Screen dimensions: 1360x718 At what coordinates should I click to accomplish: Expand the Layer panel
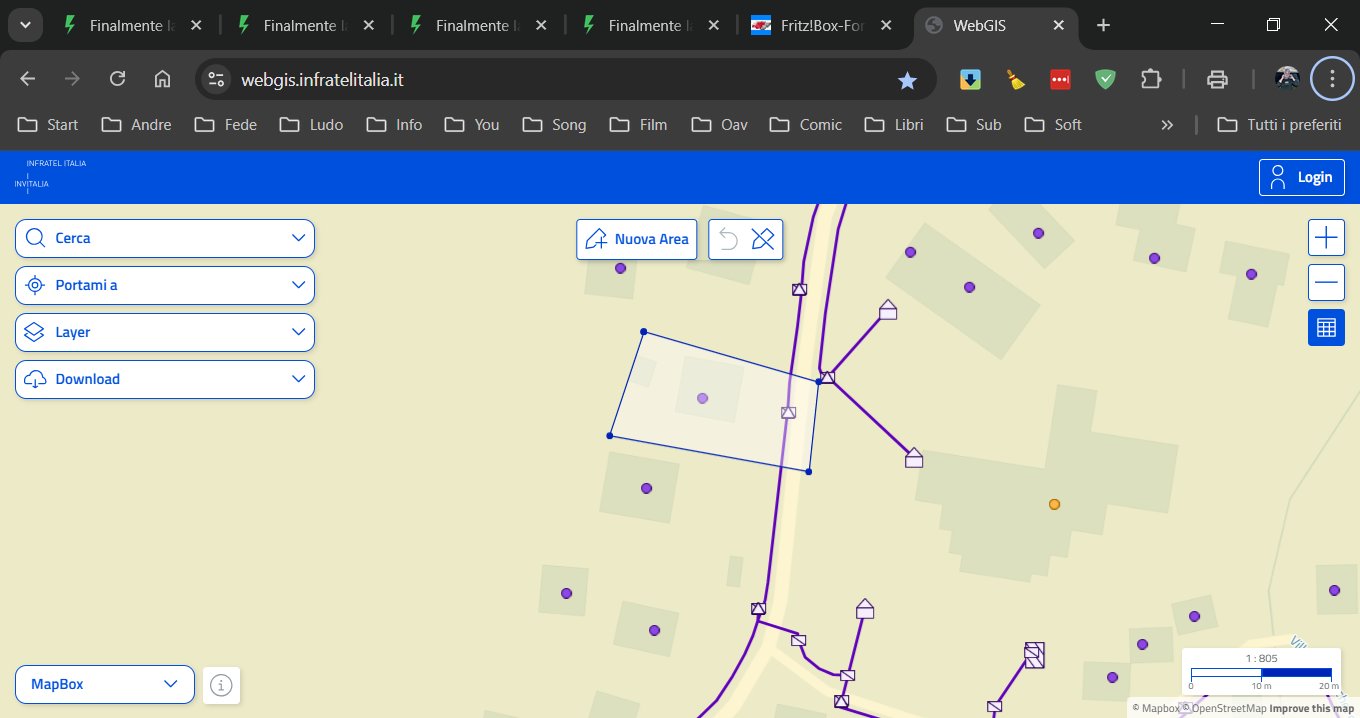(165, 332)
